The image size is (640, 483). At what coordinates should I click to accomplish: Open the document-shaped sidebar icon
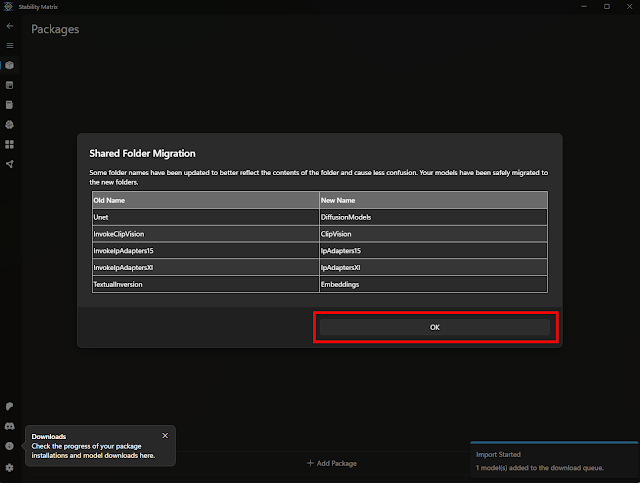point(10,105)
